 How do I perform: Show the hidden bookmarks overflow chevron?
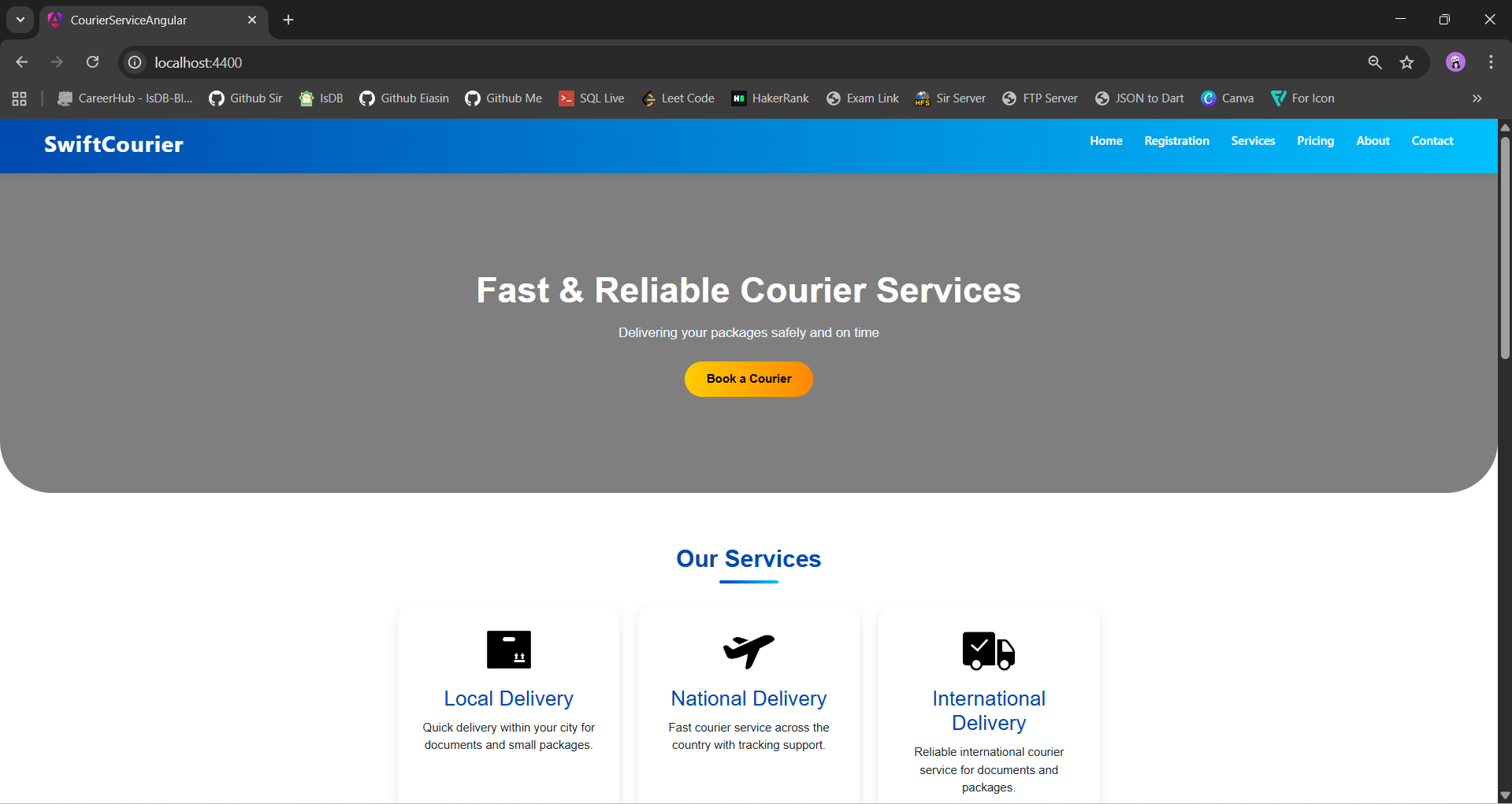coord(1477,98)
